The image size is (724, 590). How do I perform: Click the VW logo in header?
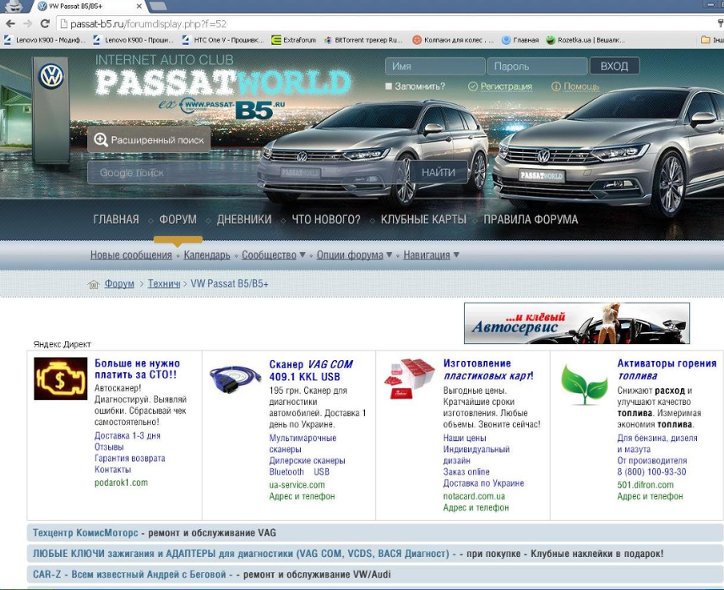point(51,76)
